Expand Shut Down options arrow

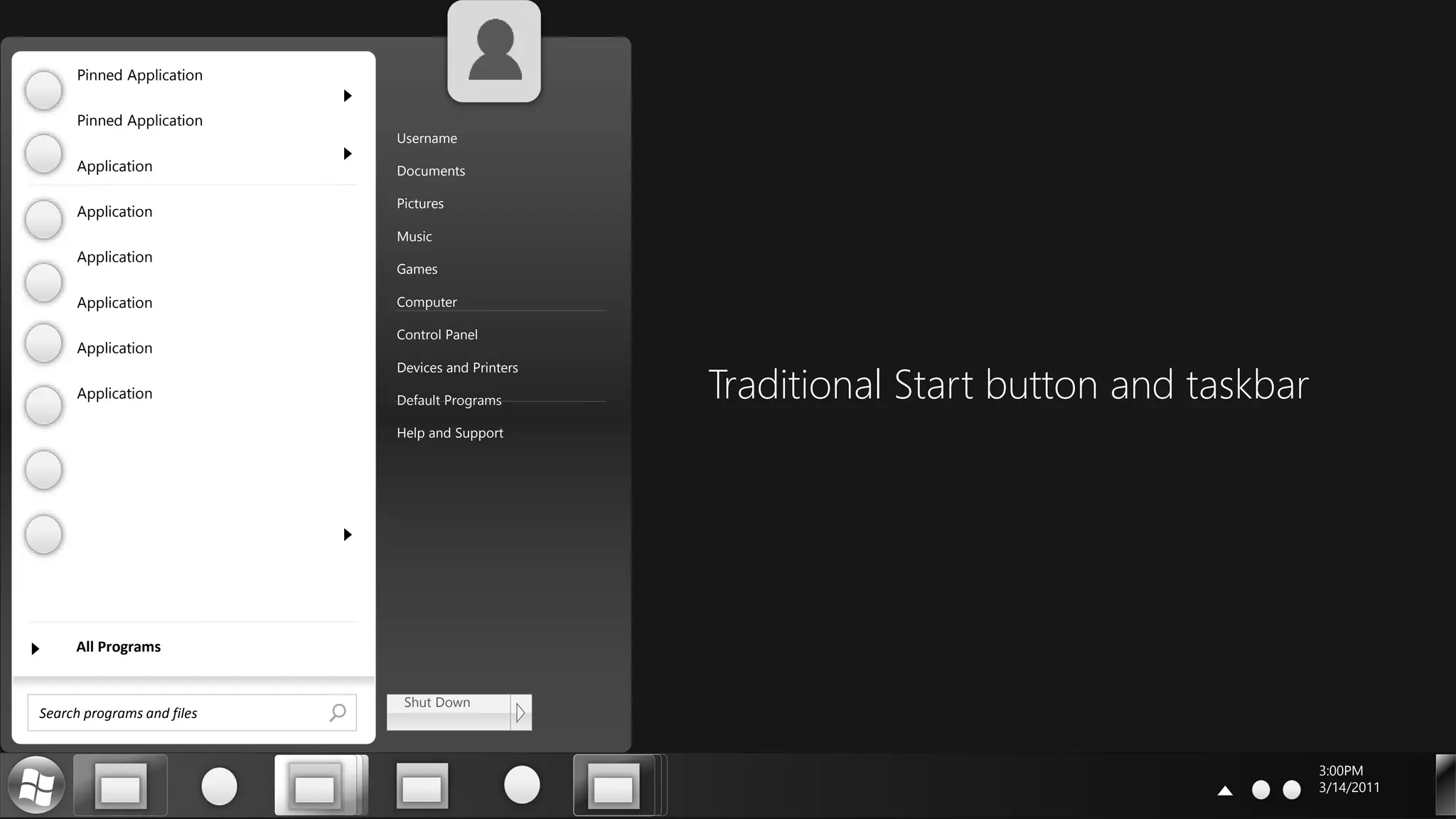click(x=521, y=712)
